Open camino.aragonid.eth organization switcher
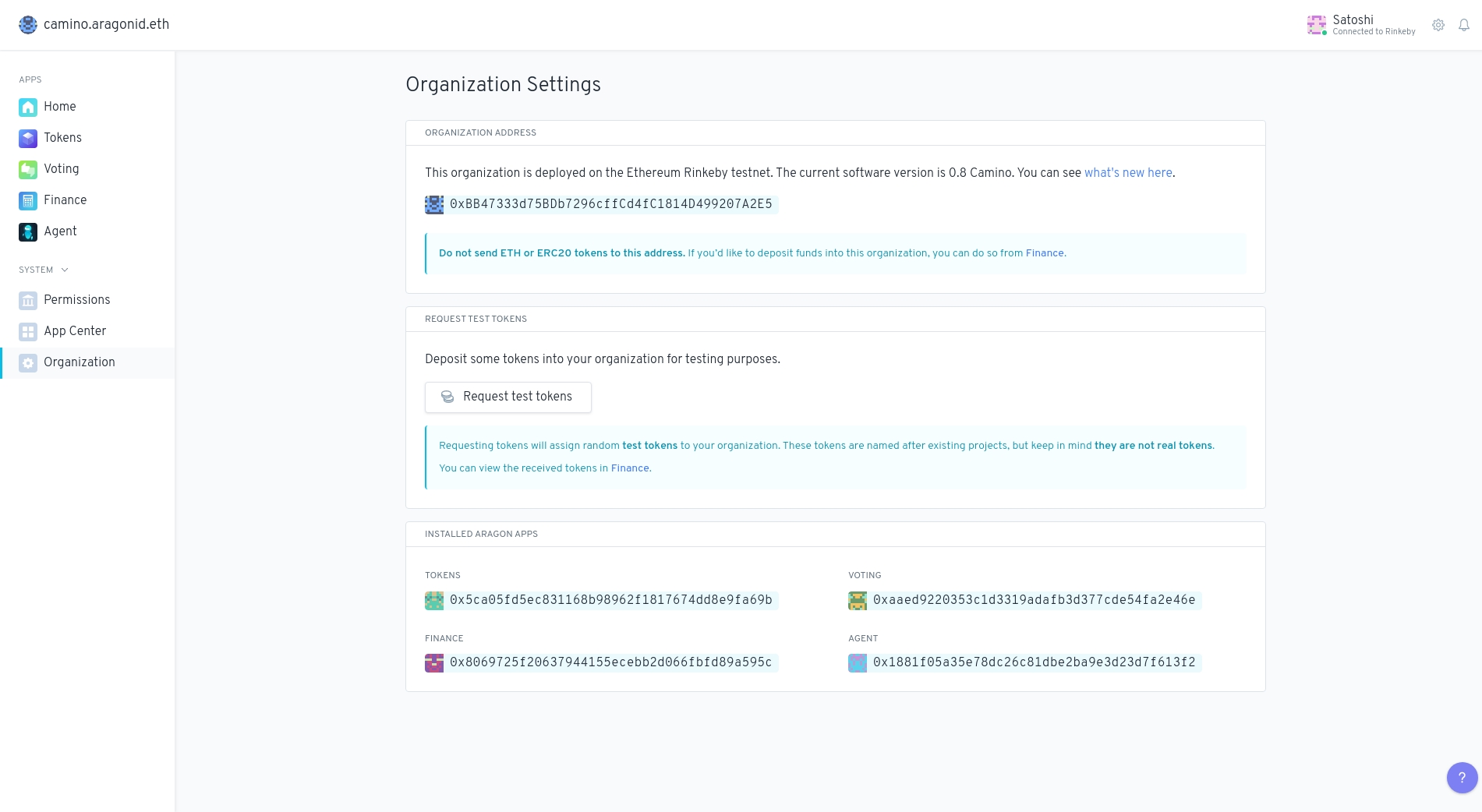Viewport: 1482px width, 812px height. (94, 25)
